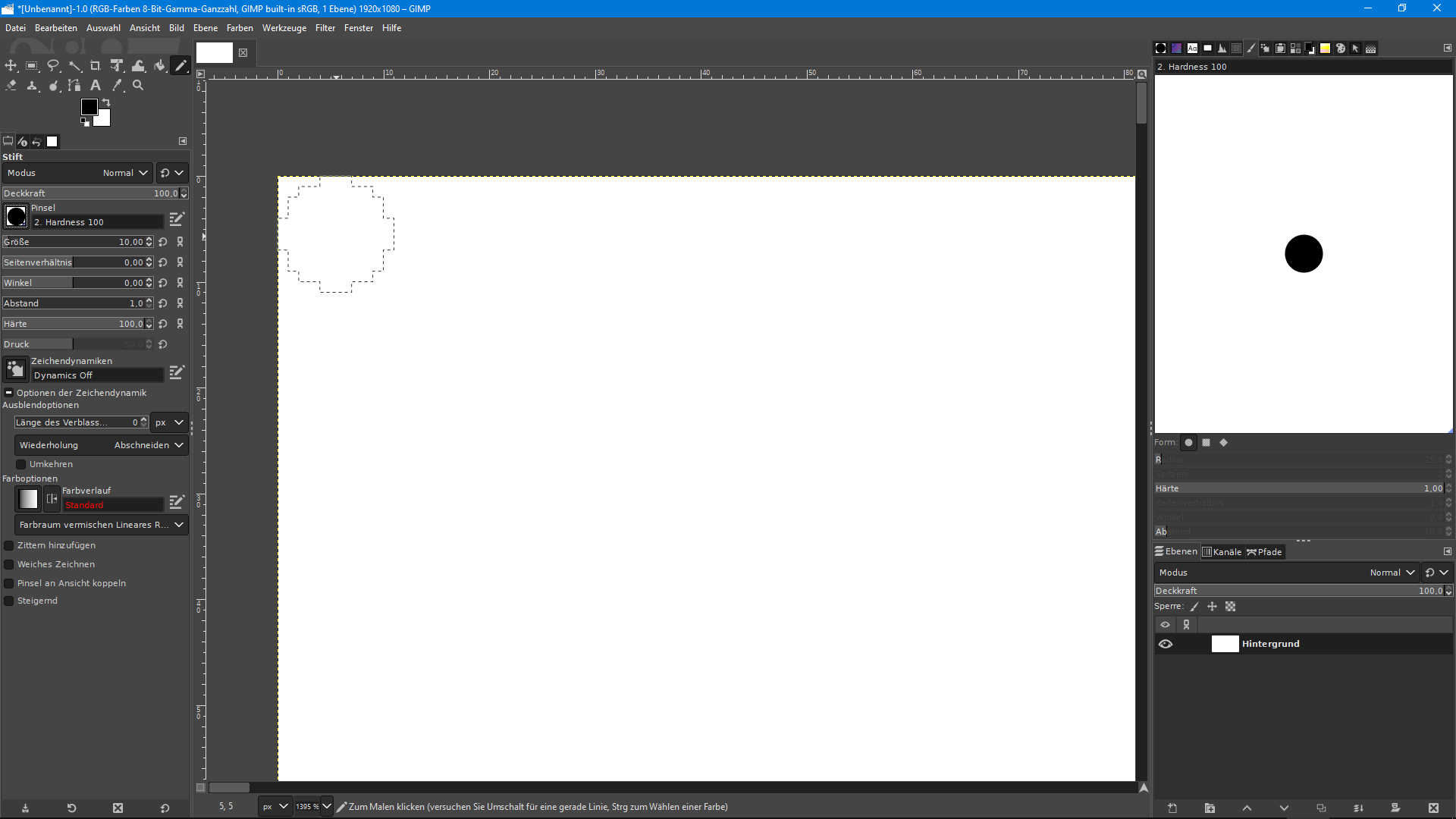Click the Größe brush size field
Image resolution: width=1456 pixels, height=819 pixels.
[74, 242]
